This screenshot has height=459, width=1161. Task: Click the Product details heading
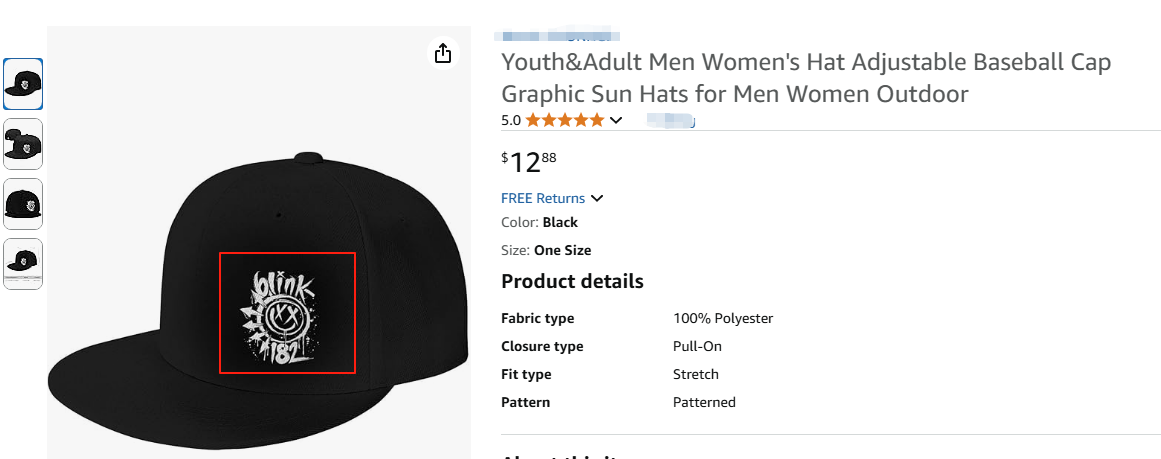[572, 281]
